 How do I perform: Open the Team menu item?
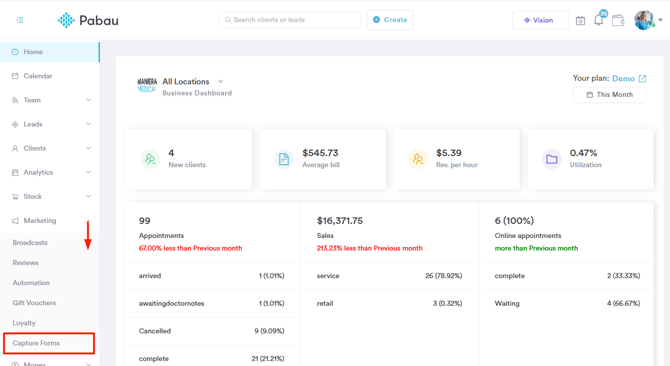click(x=32, y=100)
